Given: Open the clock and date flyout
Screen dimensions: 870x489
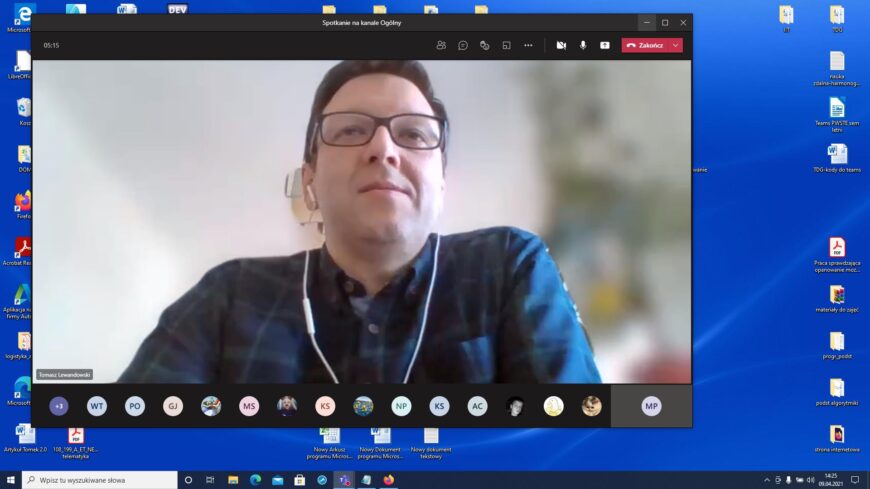Looking at the screenshot, I should 831,480.
